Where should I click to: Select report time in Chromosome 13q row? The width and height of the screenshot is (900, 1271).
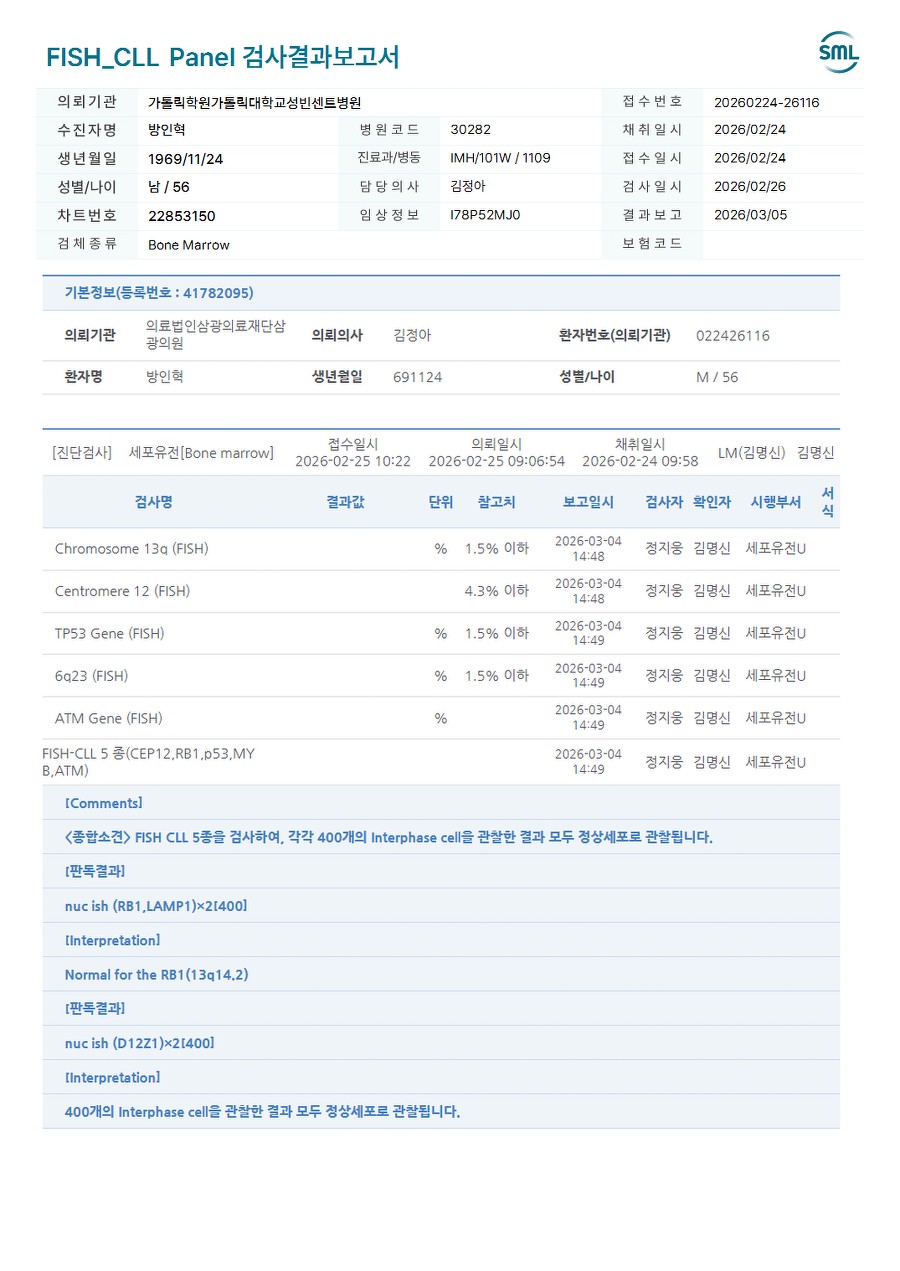pyautogui.click(x=588, y=549)
